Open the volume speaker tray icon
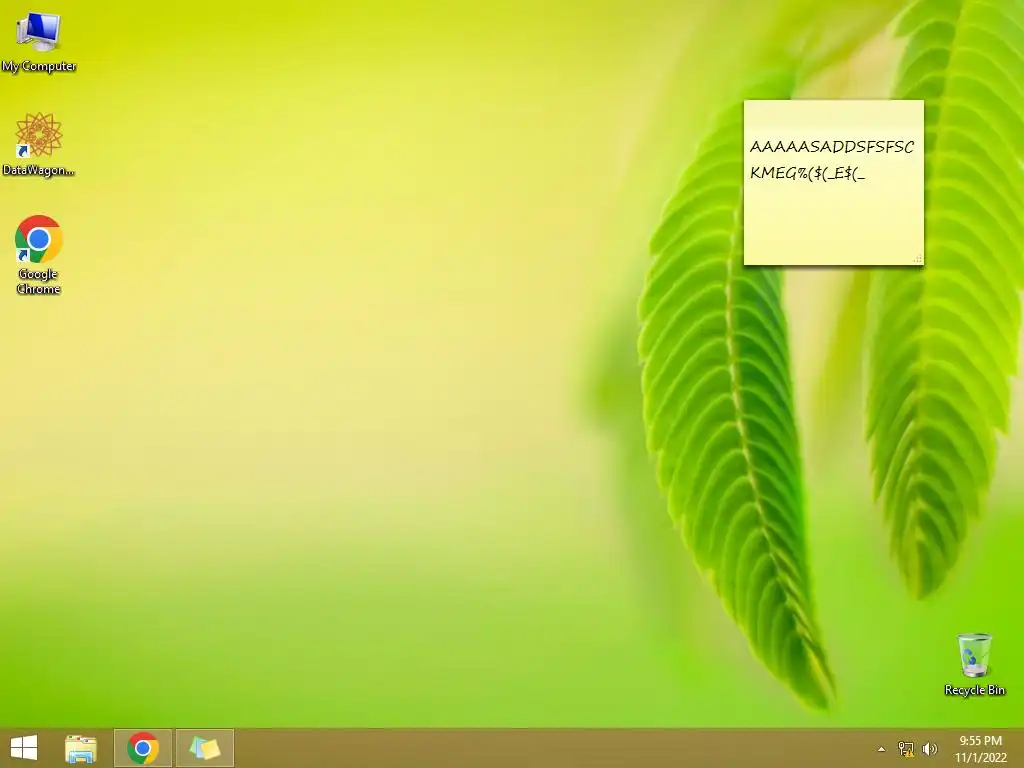Screen dimensions: 1024x768 (x=930, y=749)
